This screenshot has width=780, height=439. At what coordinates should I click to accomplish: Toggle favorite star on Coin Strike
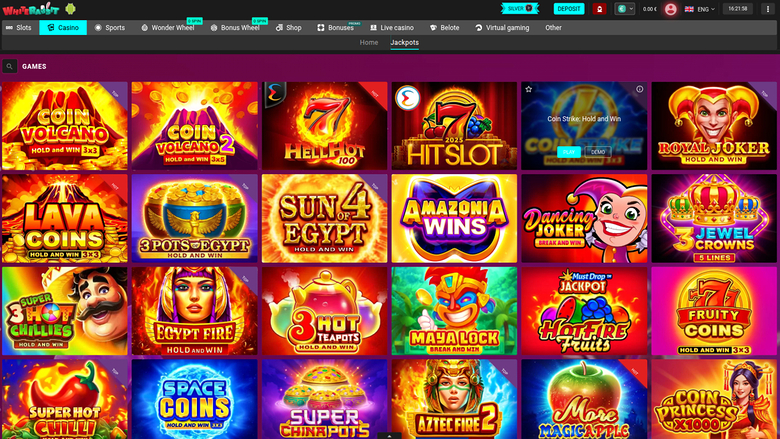[529, 89]
